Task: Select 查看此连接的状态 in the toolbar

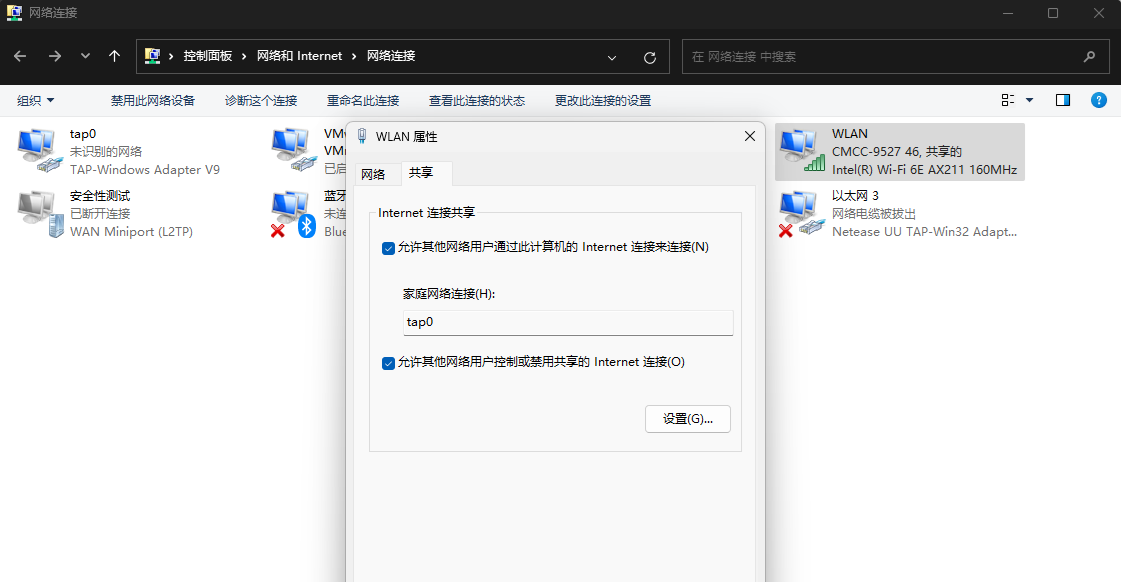Action: (x=477, y=100)
